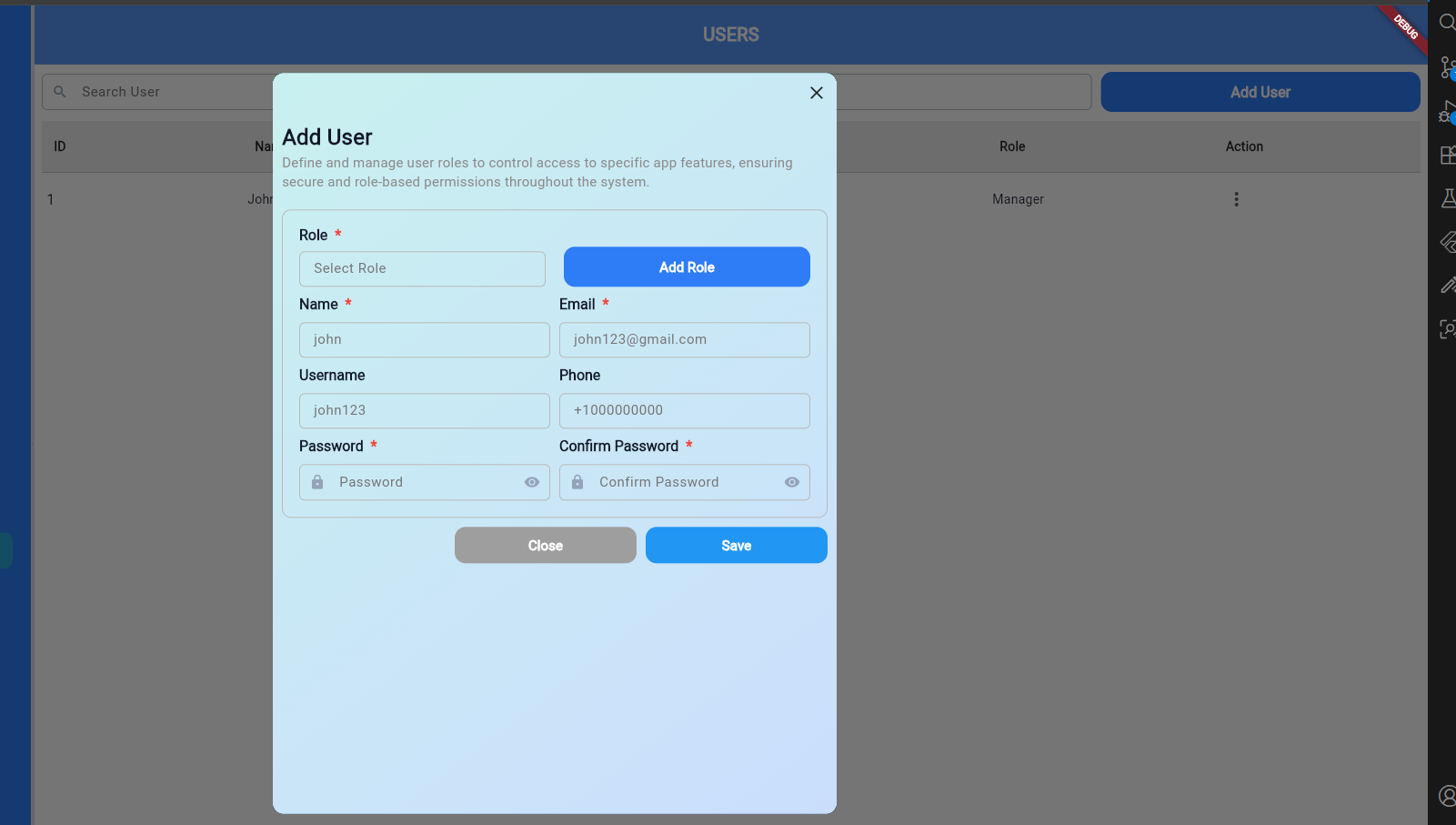Viewport: 1456px width, 825px height.
Task: Click the Phone number field
Action: (684, 410)
